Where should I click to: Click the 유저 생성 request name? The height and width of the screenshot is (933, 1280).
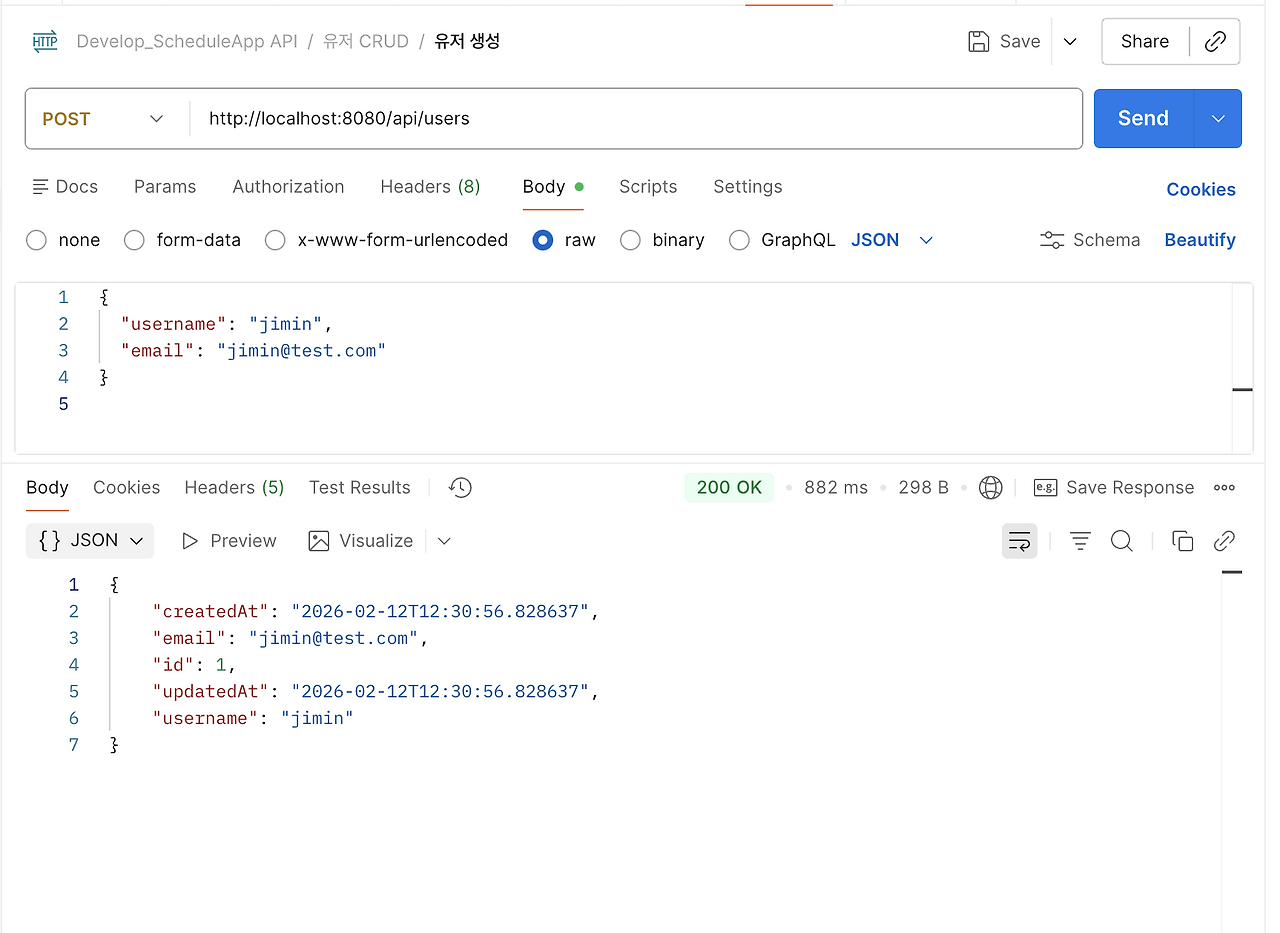pyautogui.click(x=467, y=41)
